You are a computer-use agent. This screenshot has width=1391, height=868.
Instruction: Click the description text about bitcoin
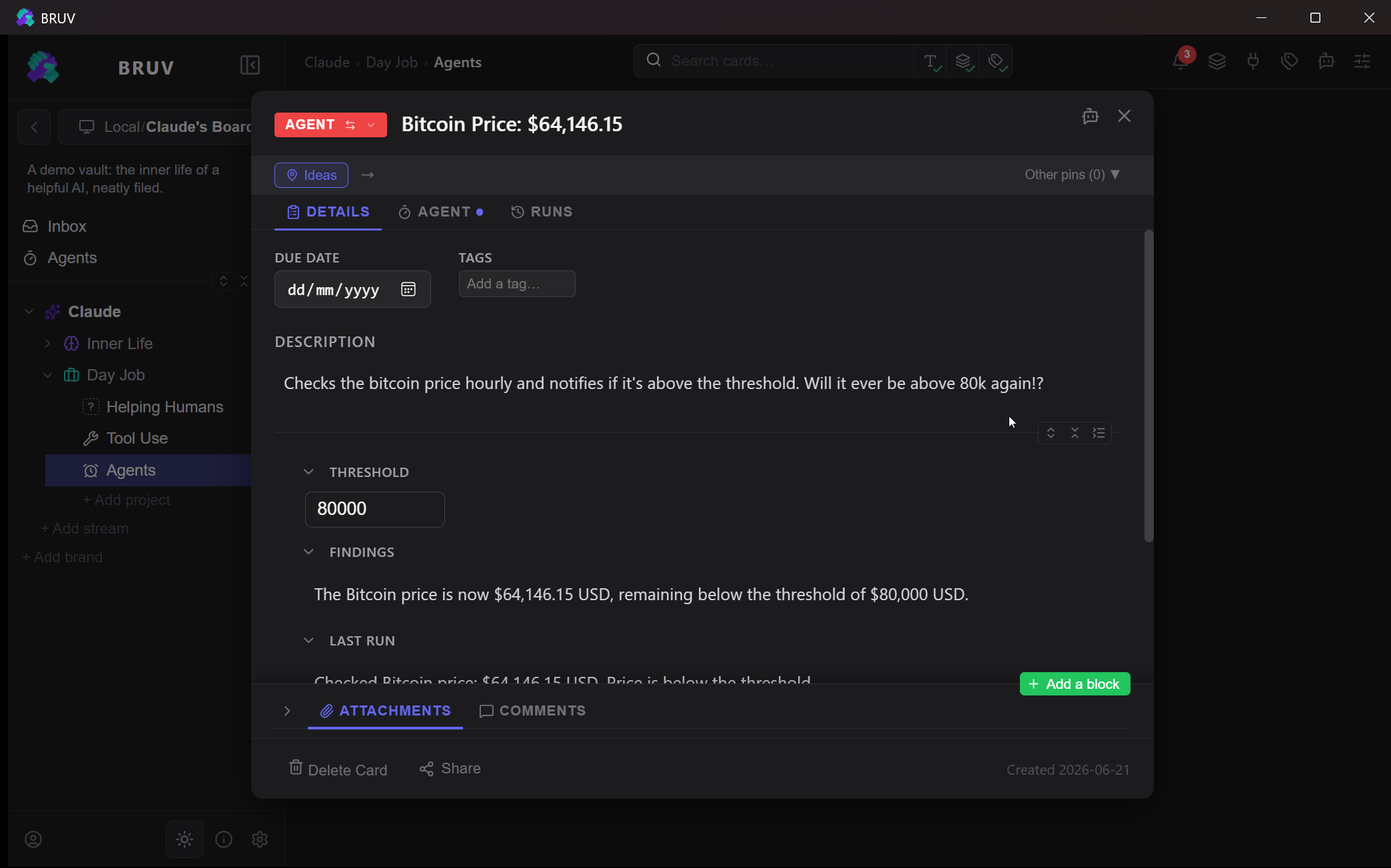(x=664, y=383)
